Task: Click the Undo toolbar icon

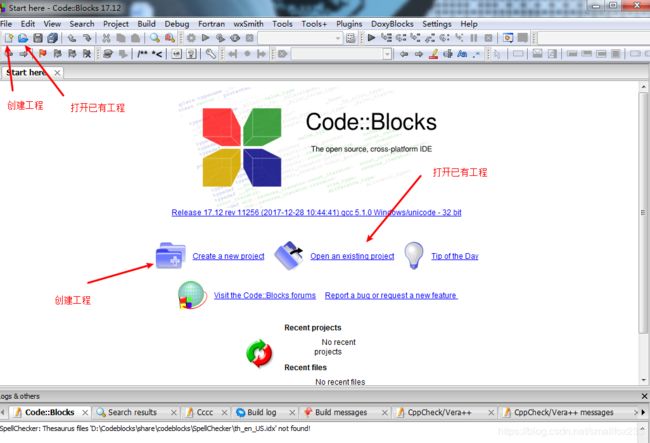Action: pyautogui.click(x=72, y=38)
